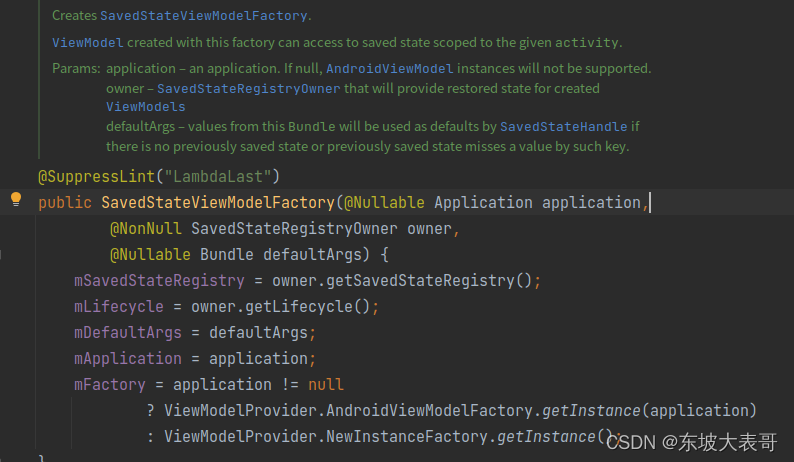794x462 pixels.
Task: Click the public keyword
Action: click(x=65, y=203)
